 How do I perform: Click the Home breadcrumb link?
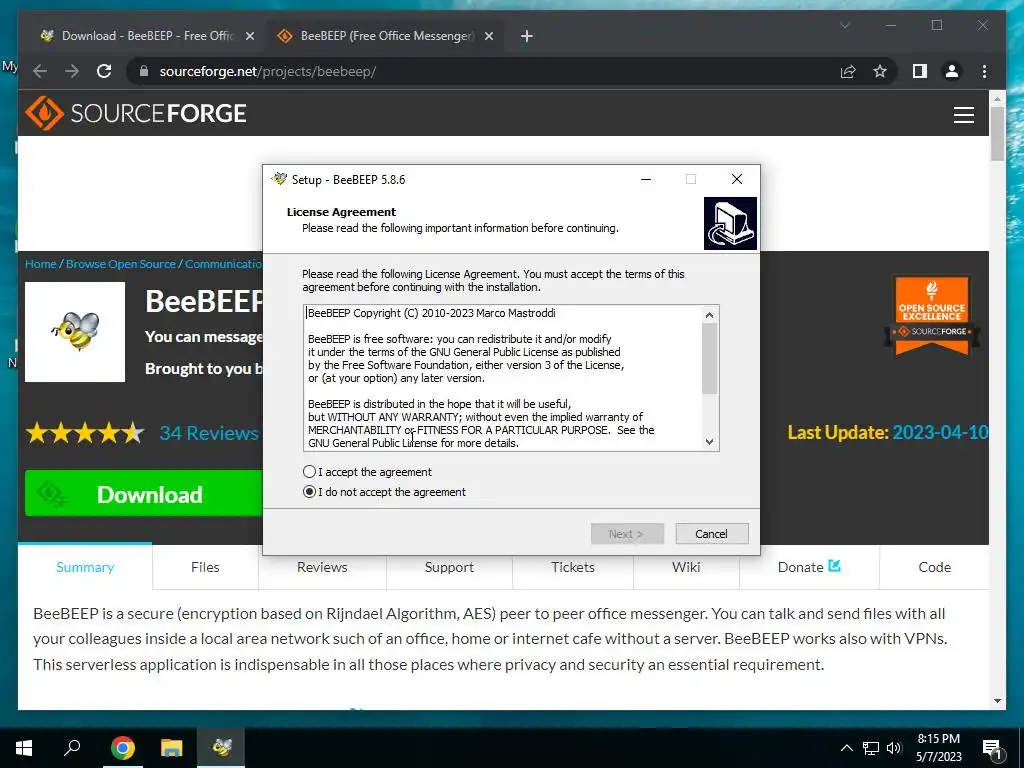point(40,264)
